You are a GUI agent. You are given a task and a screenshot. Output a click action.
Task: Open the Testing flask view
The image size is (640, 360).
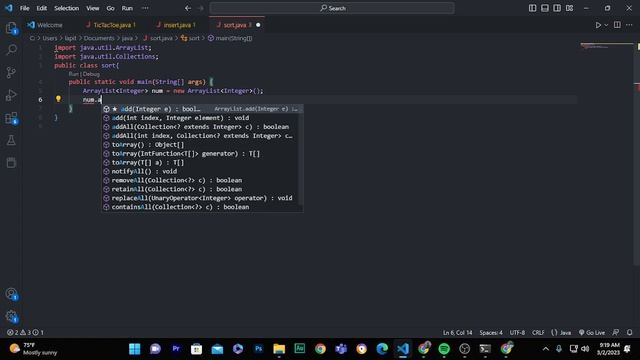pyautogui.click(x=11, y=140)
